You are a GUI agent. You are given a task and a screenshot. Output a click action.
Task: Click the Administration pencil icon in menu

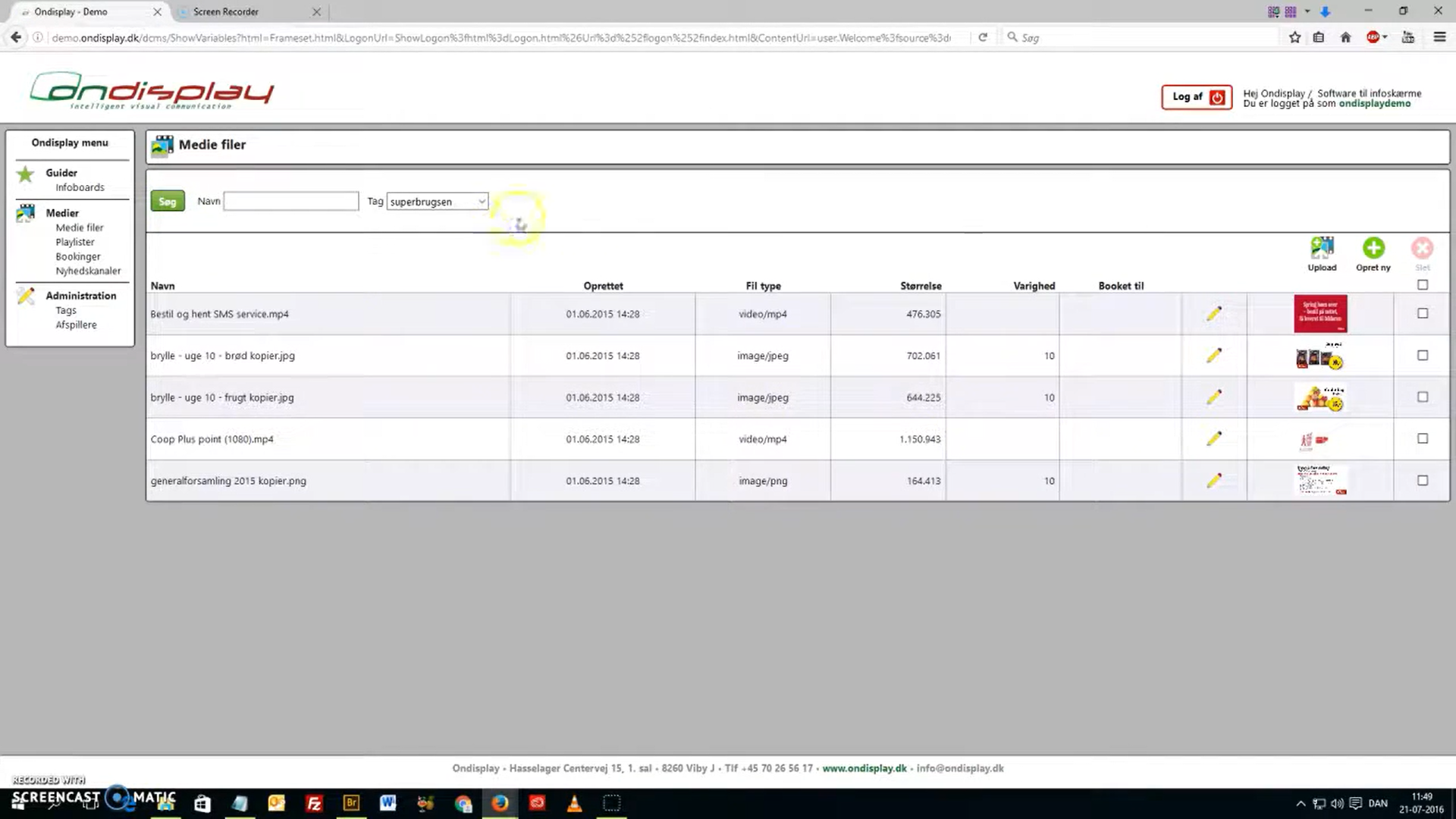point(26,296)
